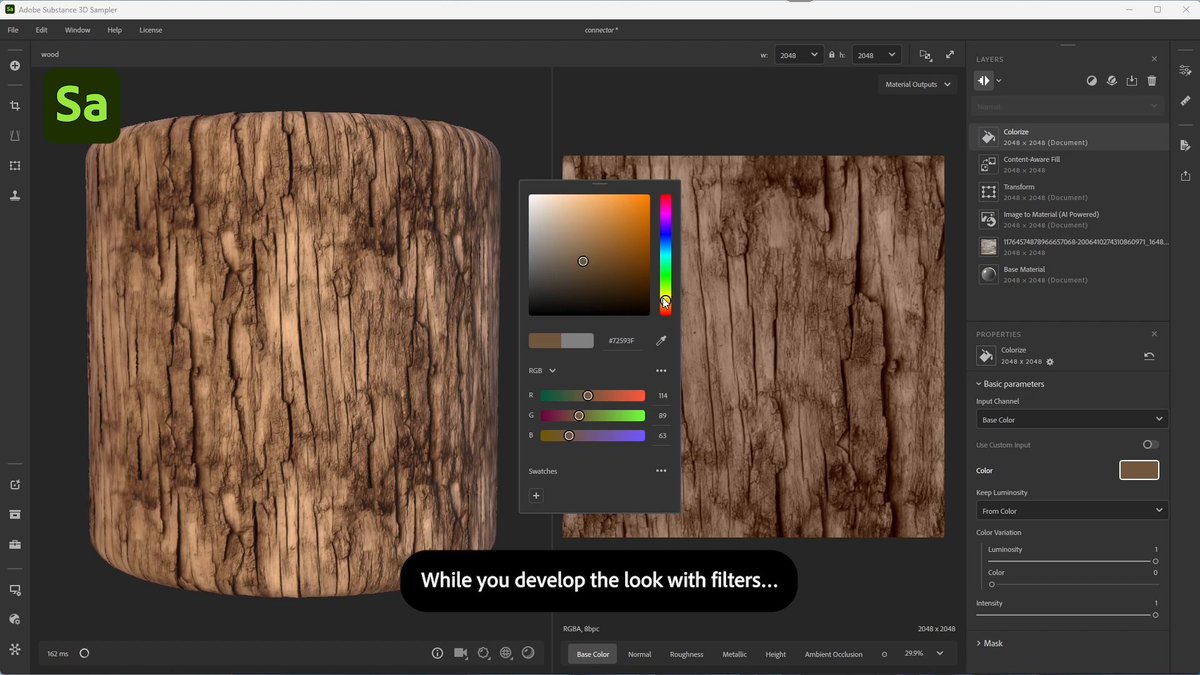Click the monitor settings icon in left sidebar
1200x675 pixels.
15,590
